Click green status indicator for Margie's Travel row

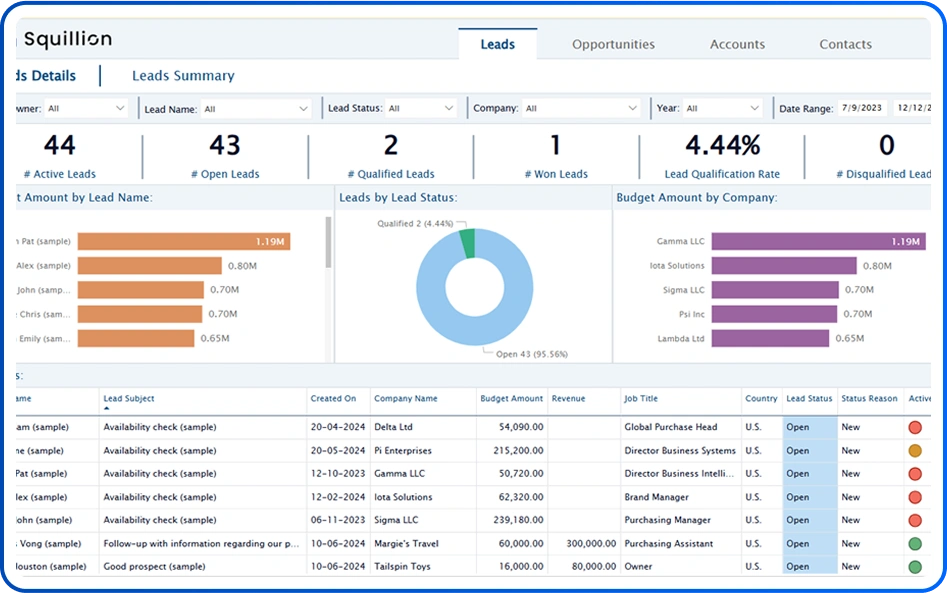click(914, 544)
